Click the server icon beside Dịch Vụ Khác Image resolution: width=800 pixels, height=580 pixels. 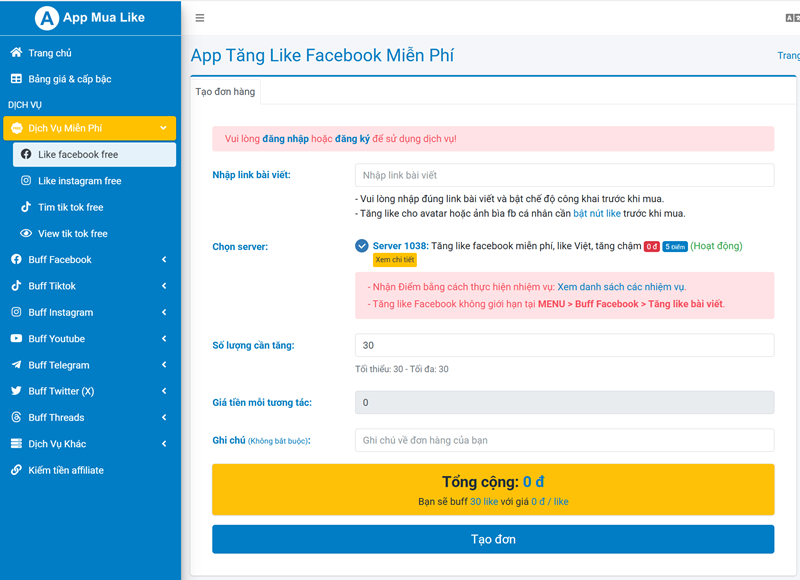pyautogui.click(x=16, y=443)
